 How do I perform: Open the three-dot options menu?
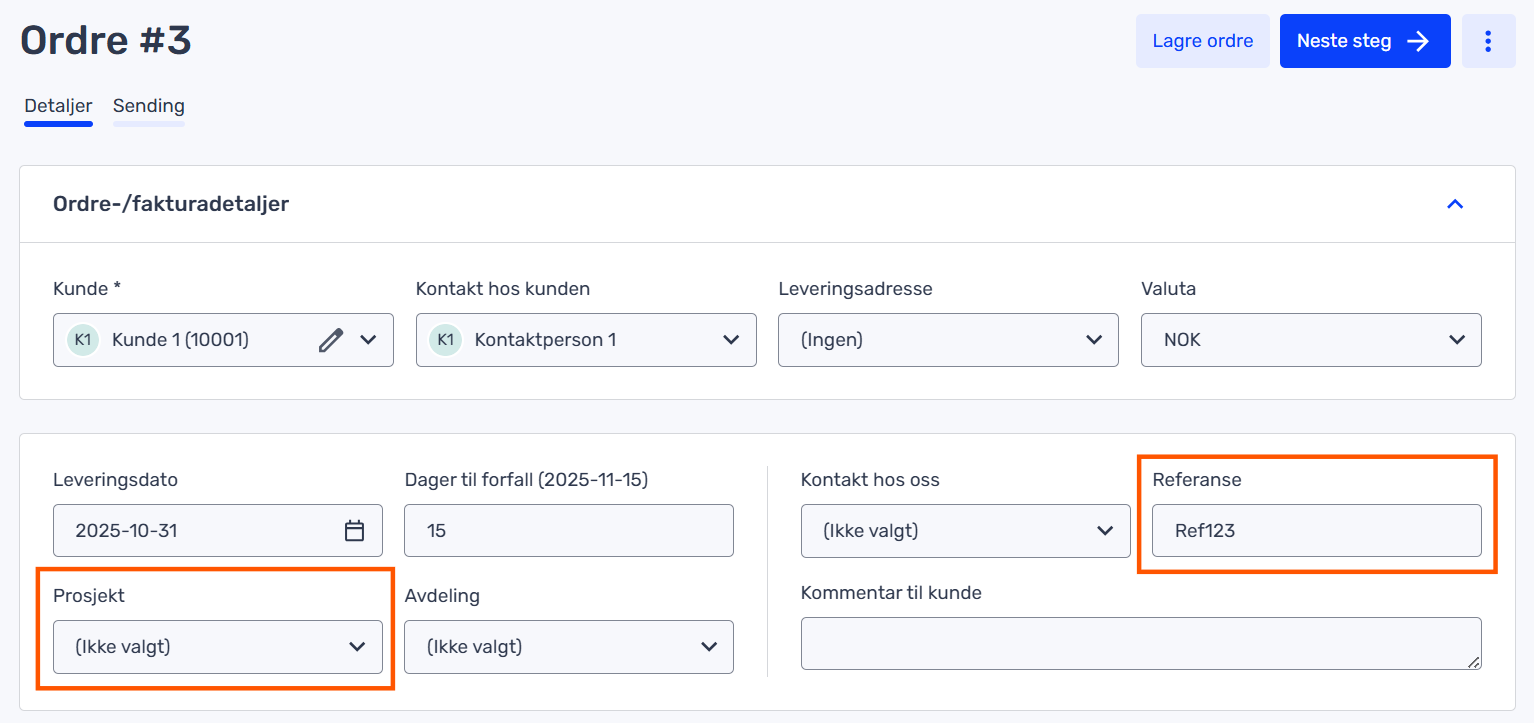[x=1488, y=41]
